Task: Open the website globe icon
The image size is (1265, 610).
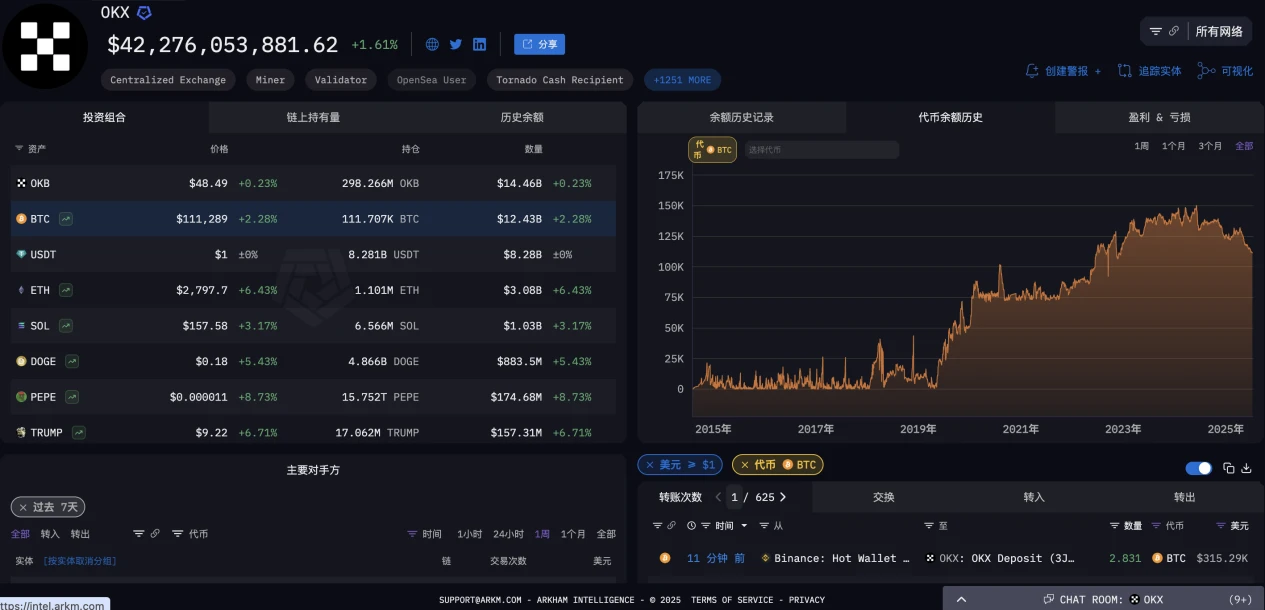Action: tap(432, 44)
